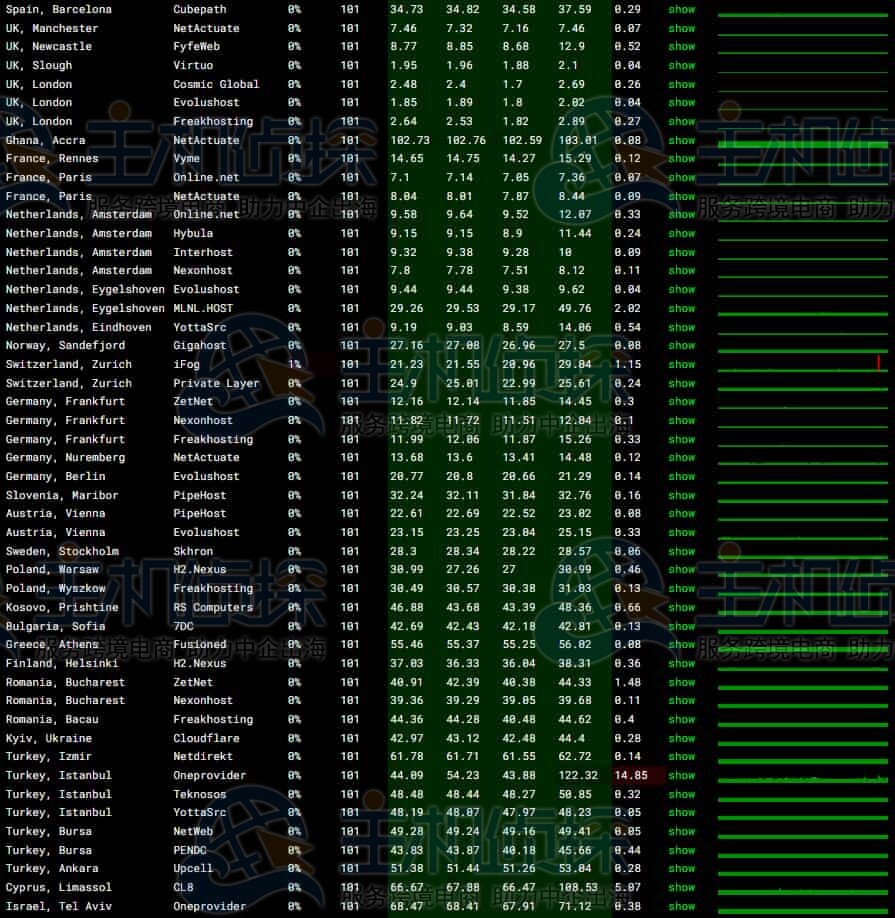
Task: Click latency graph with red spike for Zurich iFog
Action: 803,366
